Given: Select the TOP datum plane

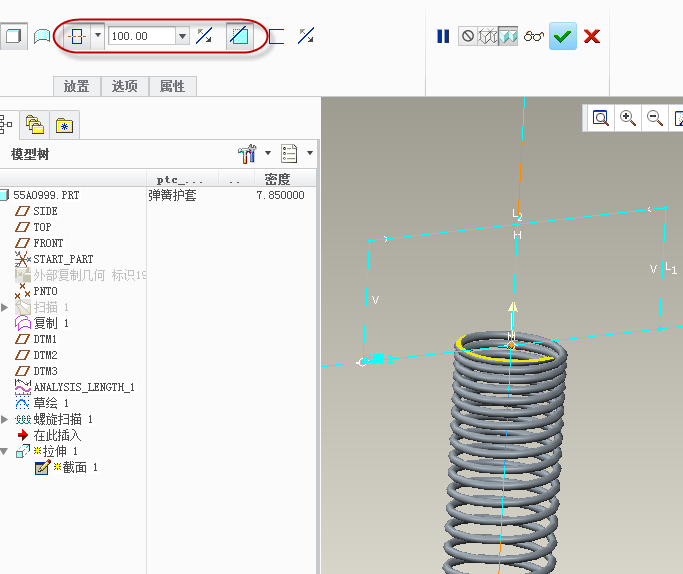Looking at the screenshot, I should coord(42,227).
